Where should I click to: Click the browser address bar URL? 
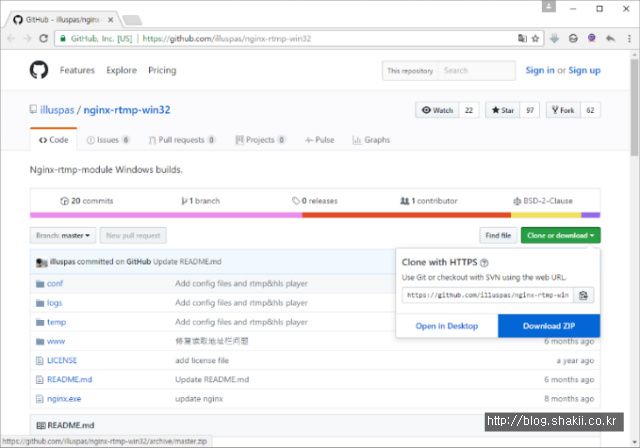(x=227, y=38)
